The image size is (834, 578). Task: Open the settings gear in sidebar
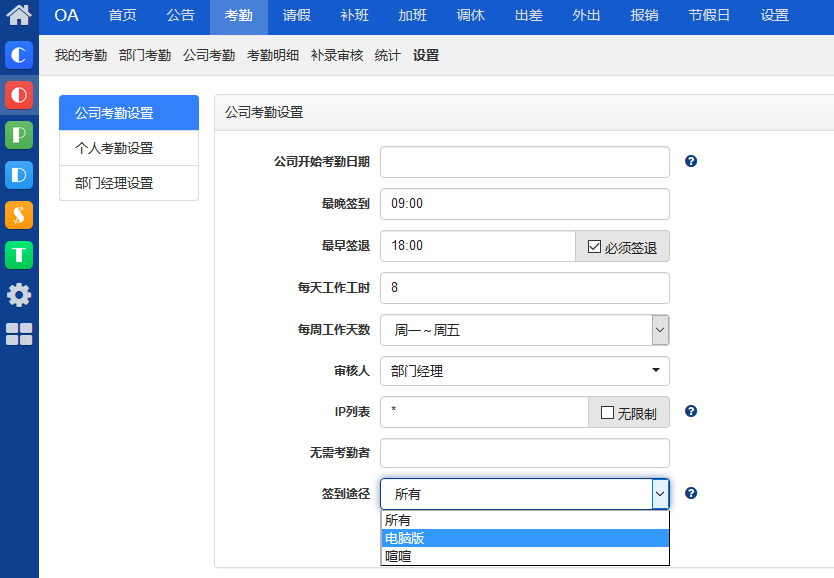click(x=19, y=295)
